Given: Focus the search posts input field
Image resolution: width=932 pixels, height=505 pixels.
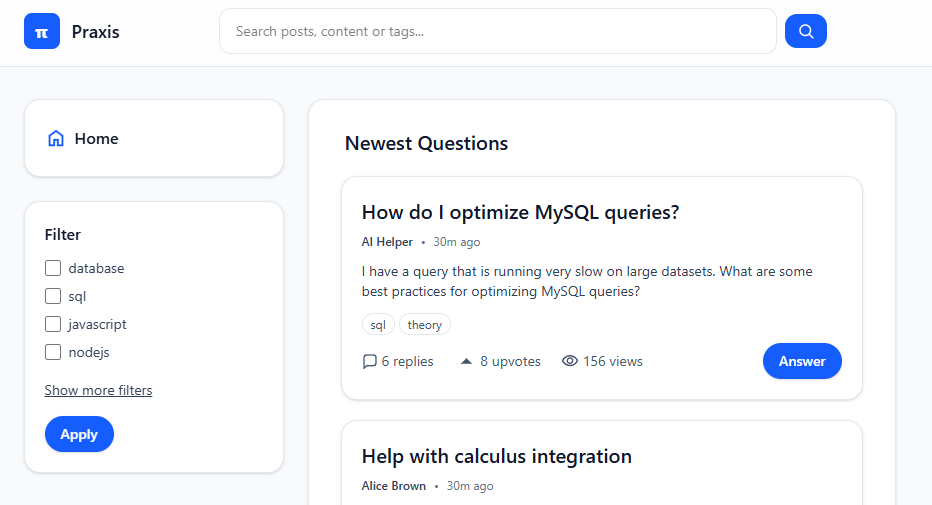Looking at the screenshot, I should pos(498,31).
